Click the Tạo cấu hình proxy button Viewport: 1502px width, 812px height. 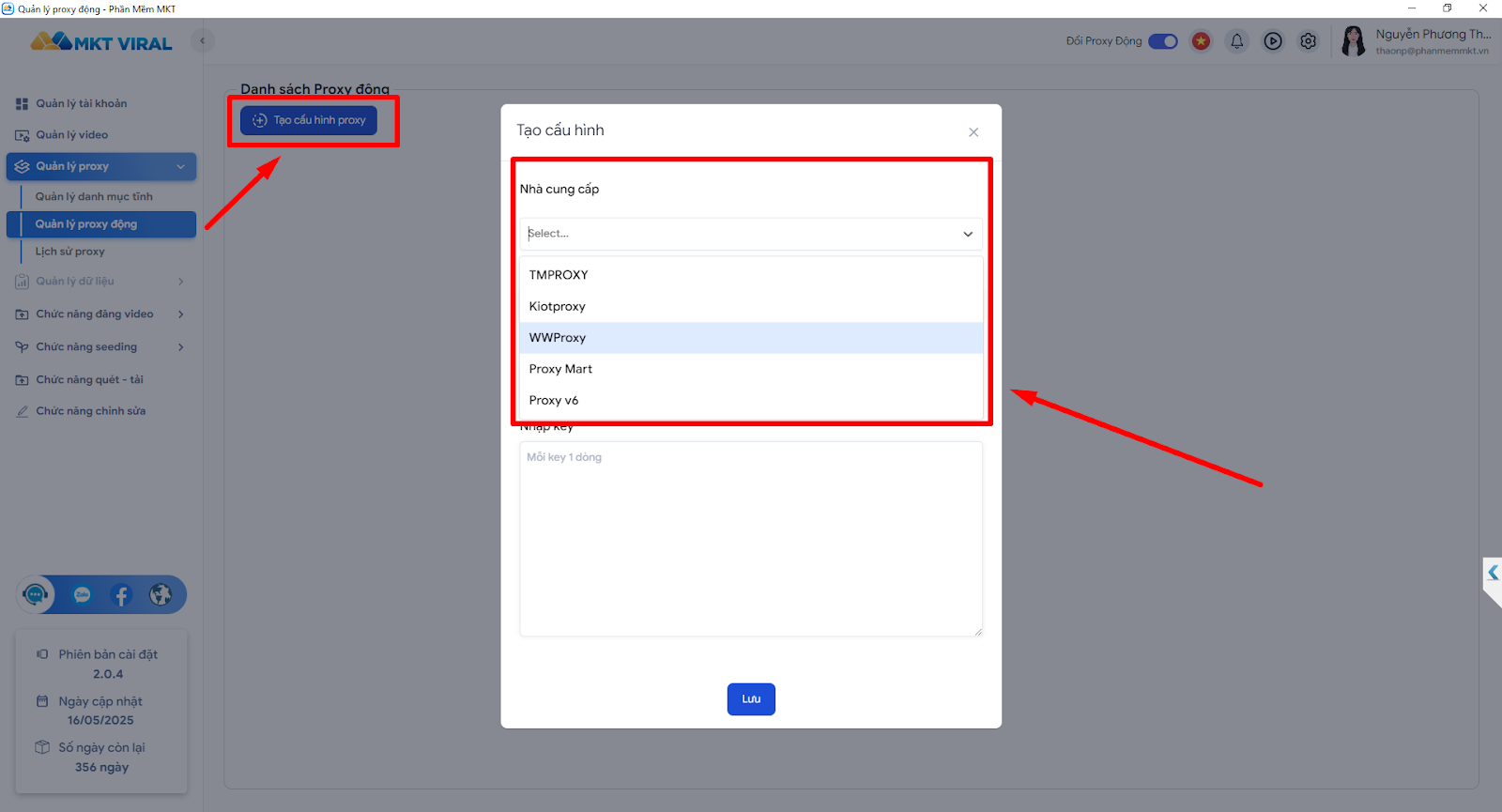[309, 120]
